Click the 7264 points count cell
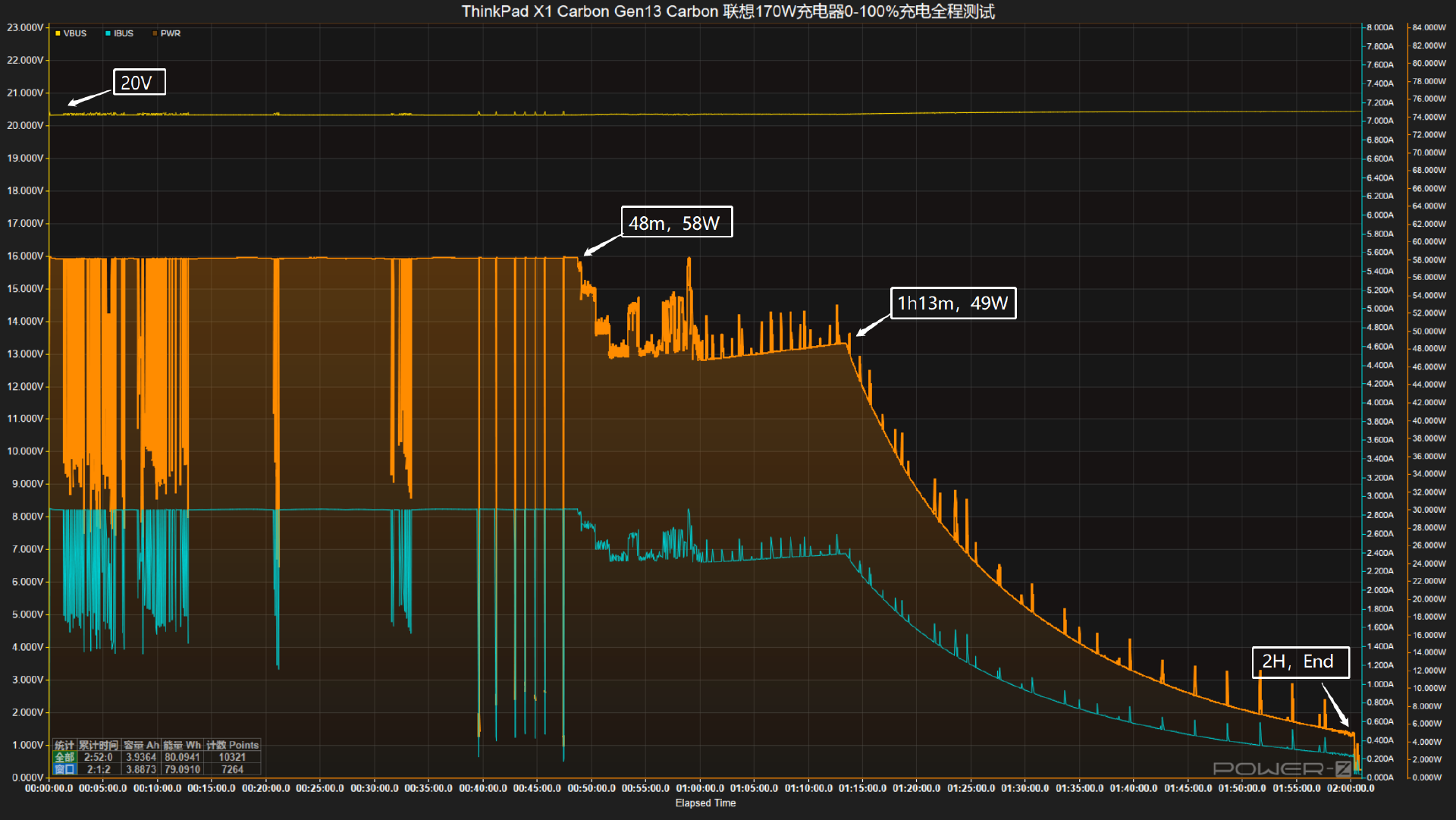1456x820 pixels. (x=232, y=769)
